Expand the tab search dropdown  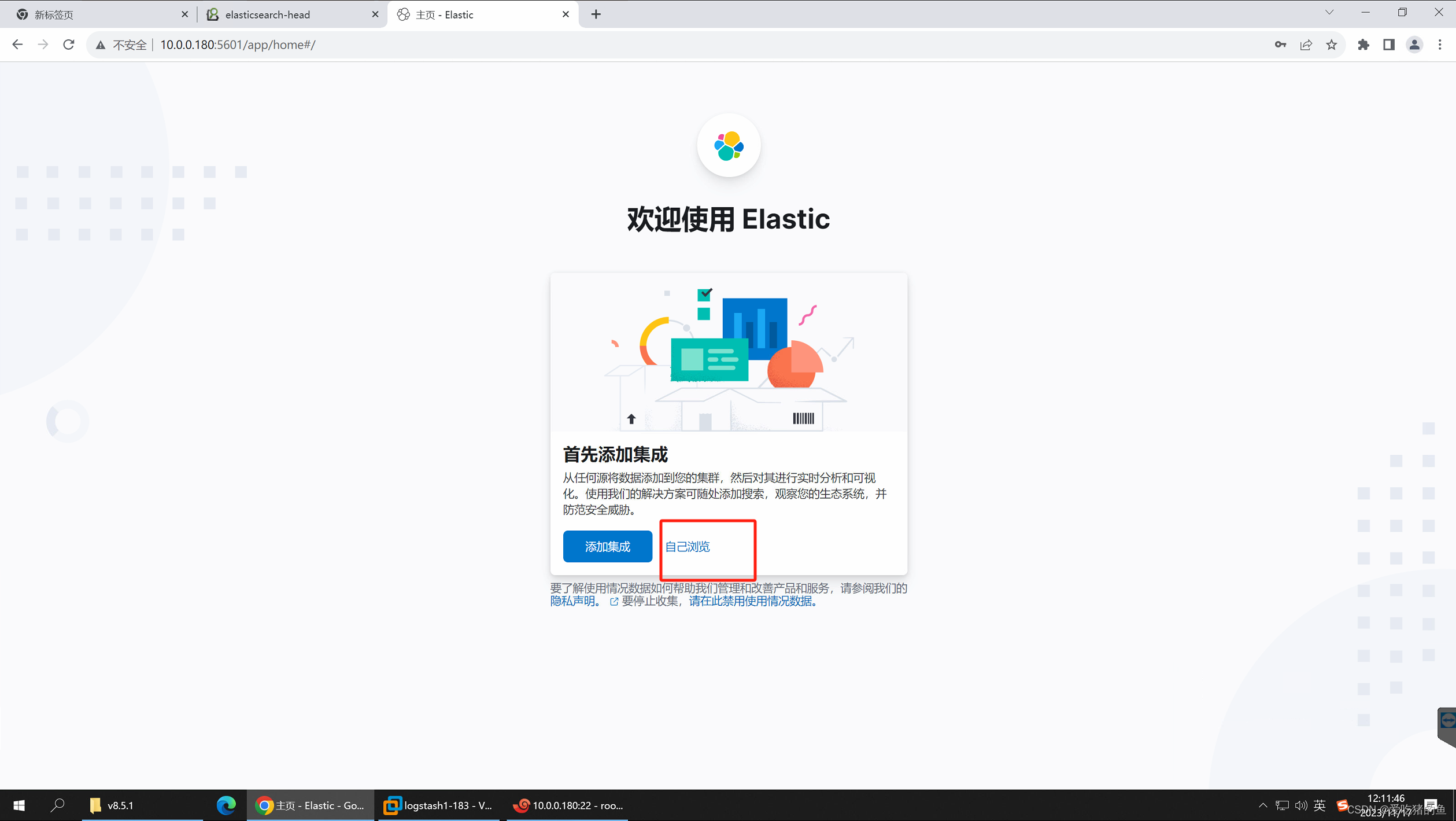tap(1329, 12)
